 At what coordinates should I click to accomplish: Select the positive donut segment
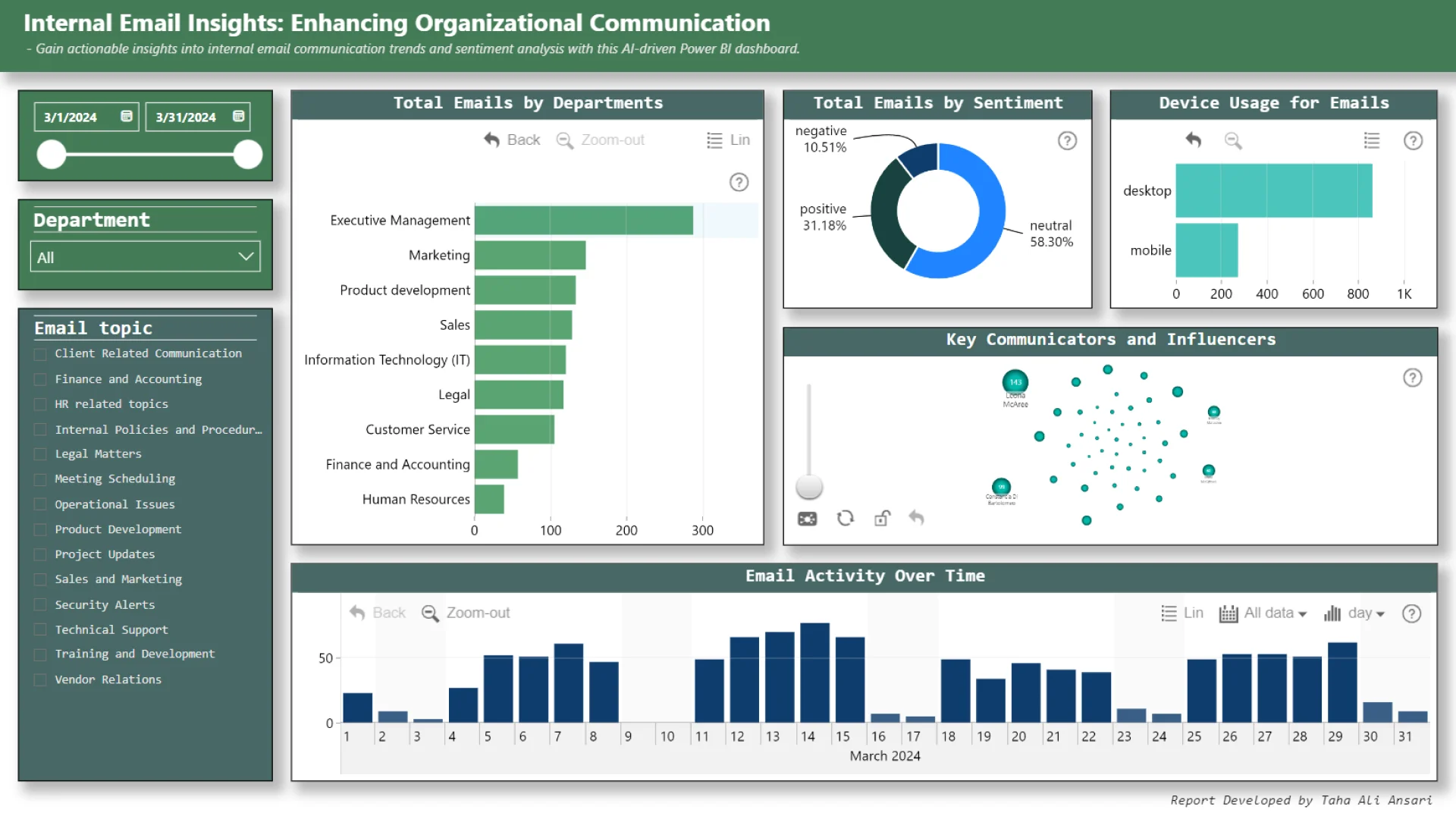coord(886,212)
